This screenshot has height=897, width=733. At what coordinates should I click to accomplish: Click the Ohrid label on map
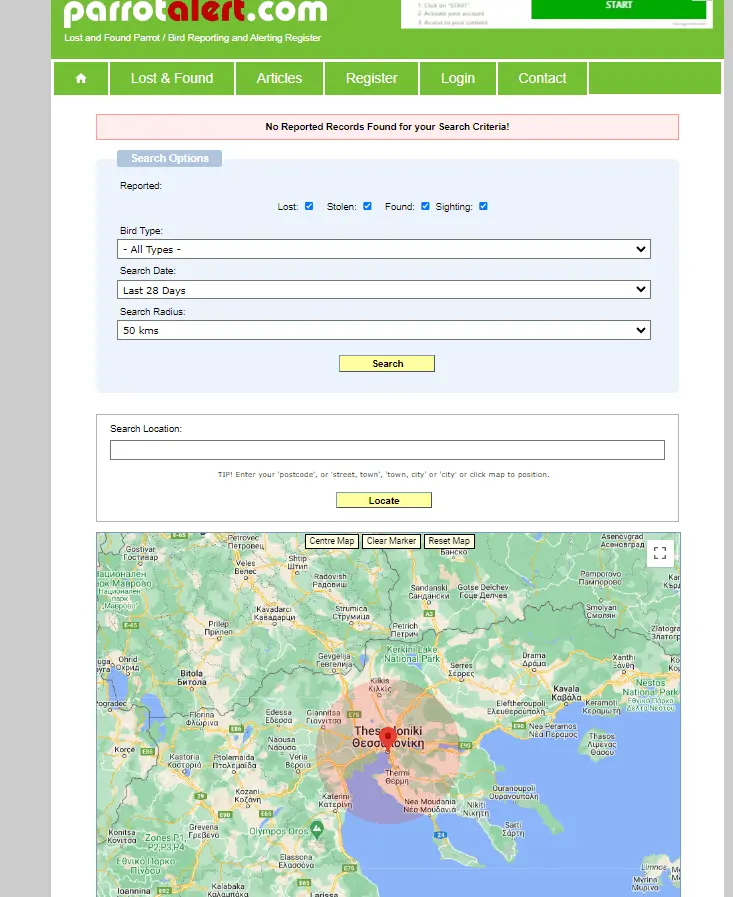(128, 664)
